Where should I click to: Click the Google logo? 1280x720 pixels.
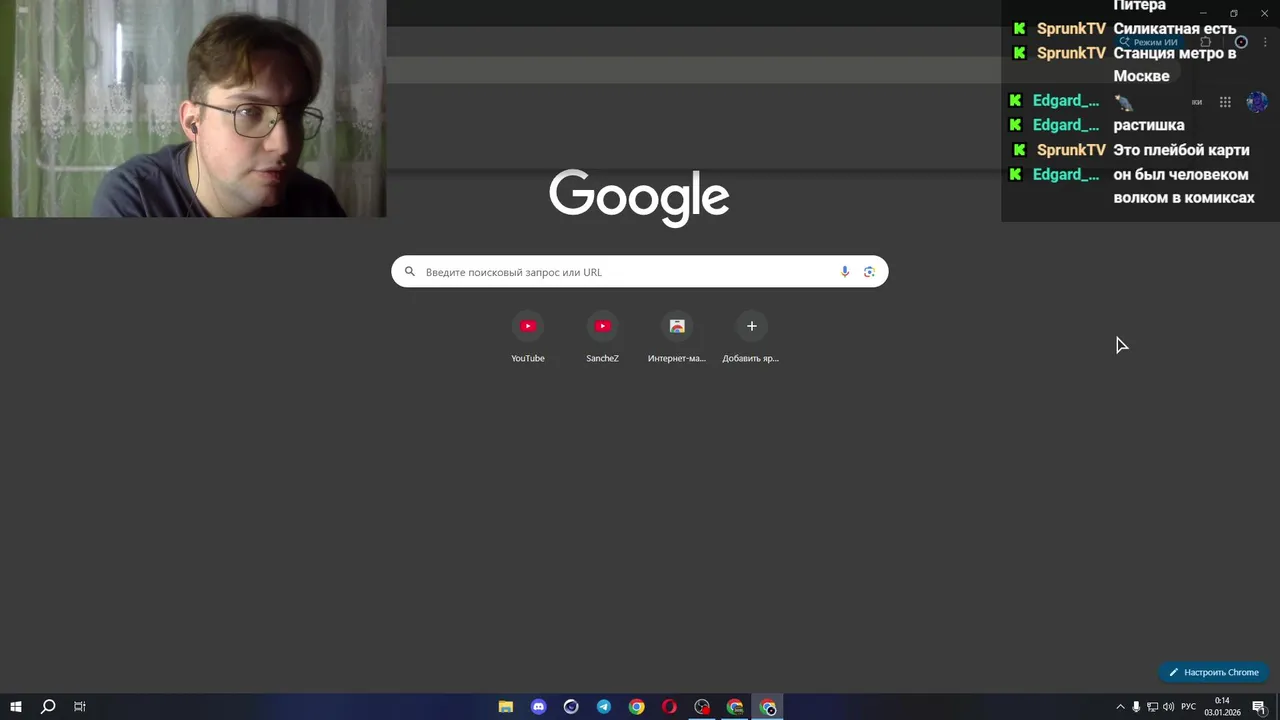(639, 197)
